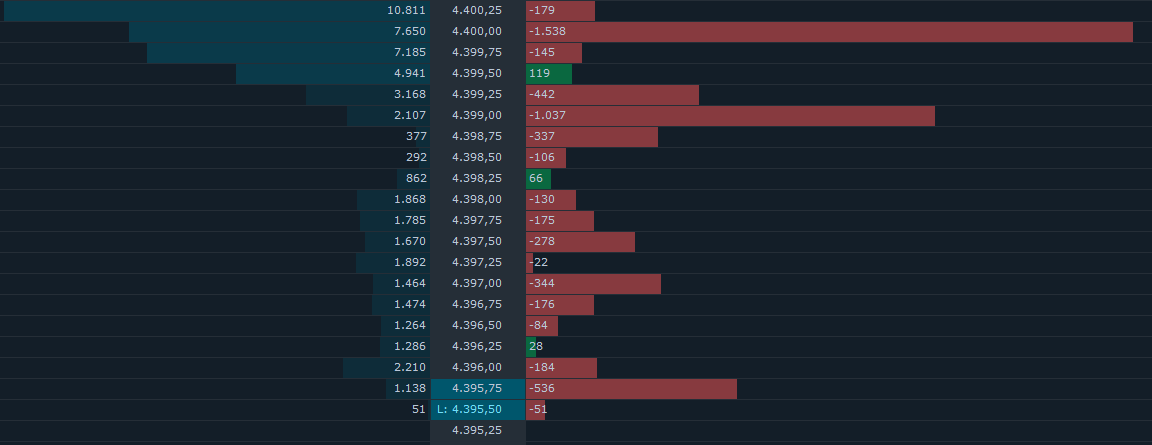Image resolution: width=1152 pixels, height=445 pixels.
Task: Click the 4.395,25 price cell
Action: pyautogui.click(x=477, y=430)
